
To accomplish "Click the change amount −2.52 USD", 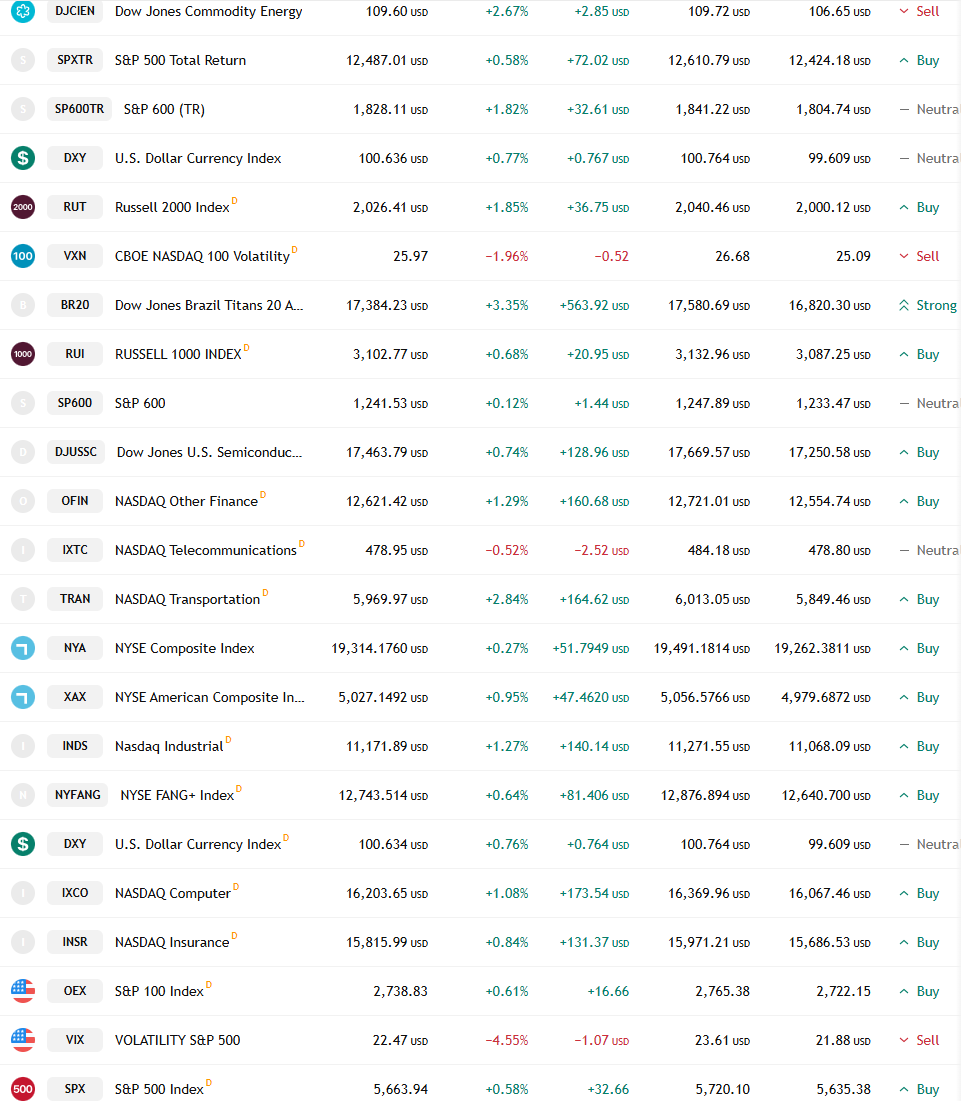I will point(602,550).
